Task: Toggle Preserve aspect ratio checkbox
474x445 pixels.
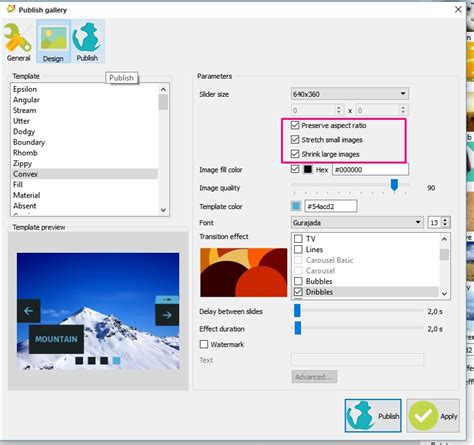Action: [295, 125]
